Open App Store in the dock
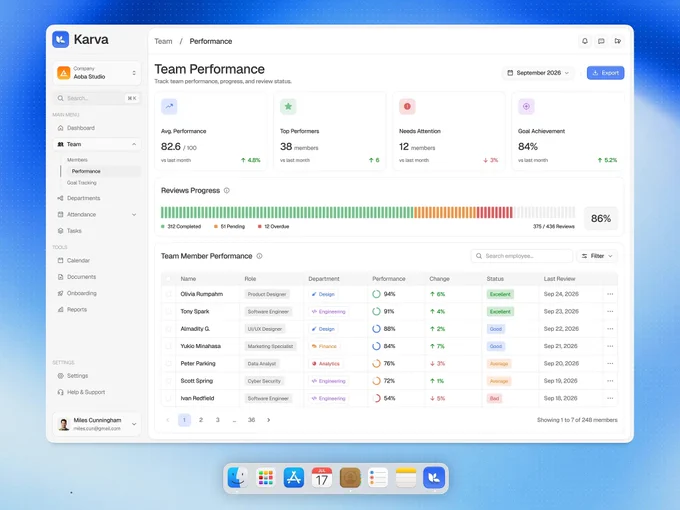 click(294, 477)
